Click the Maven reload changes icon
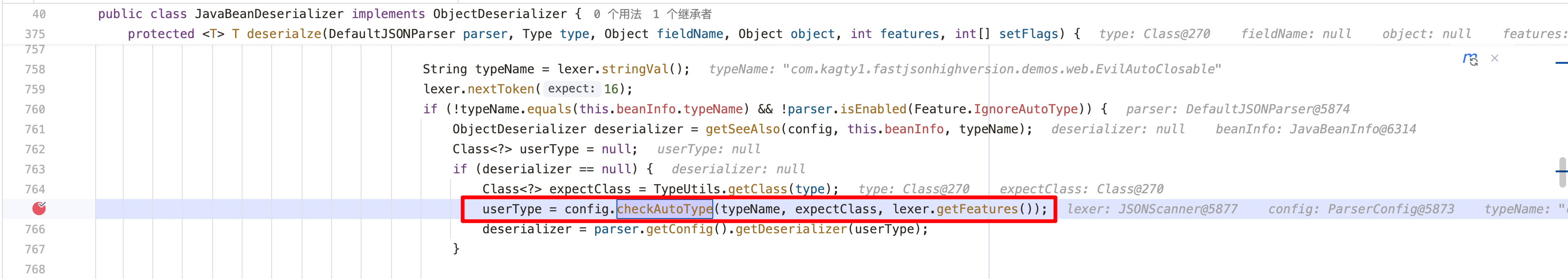 (1470, 59)
